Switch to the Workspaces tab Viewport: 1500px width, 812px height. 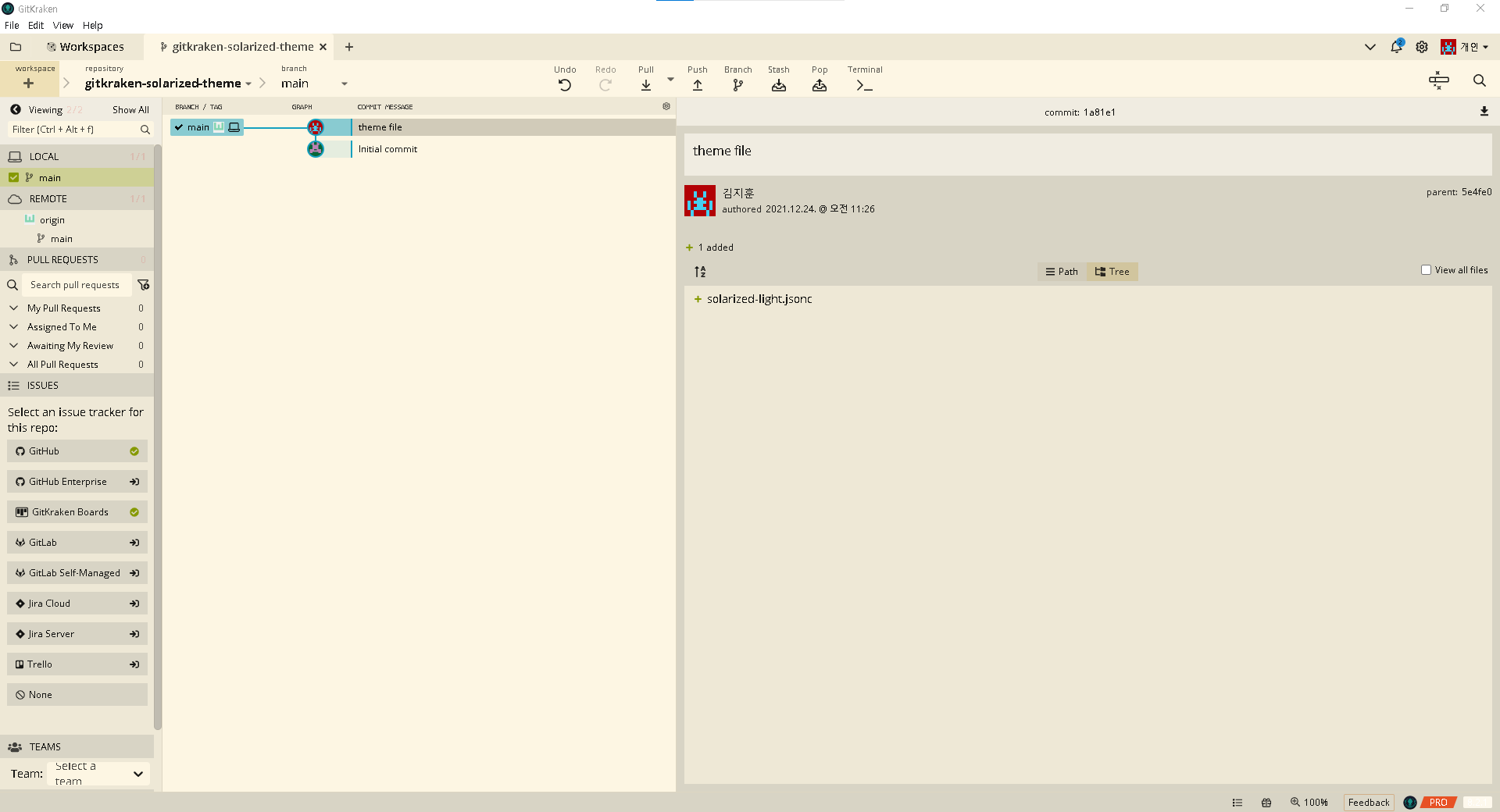point(84,47)
